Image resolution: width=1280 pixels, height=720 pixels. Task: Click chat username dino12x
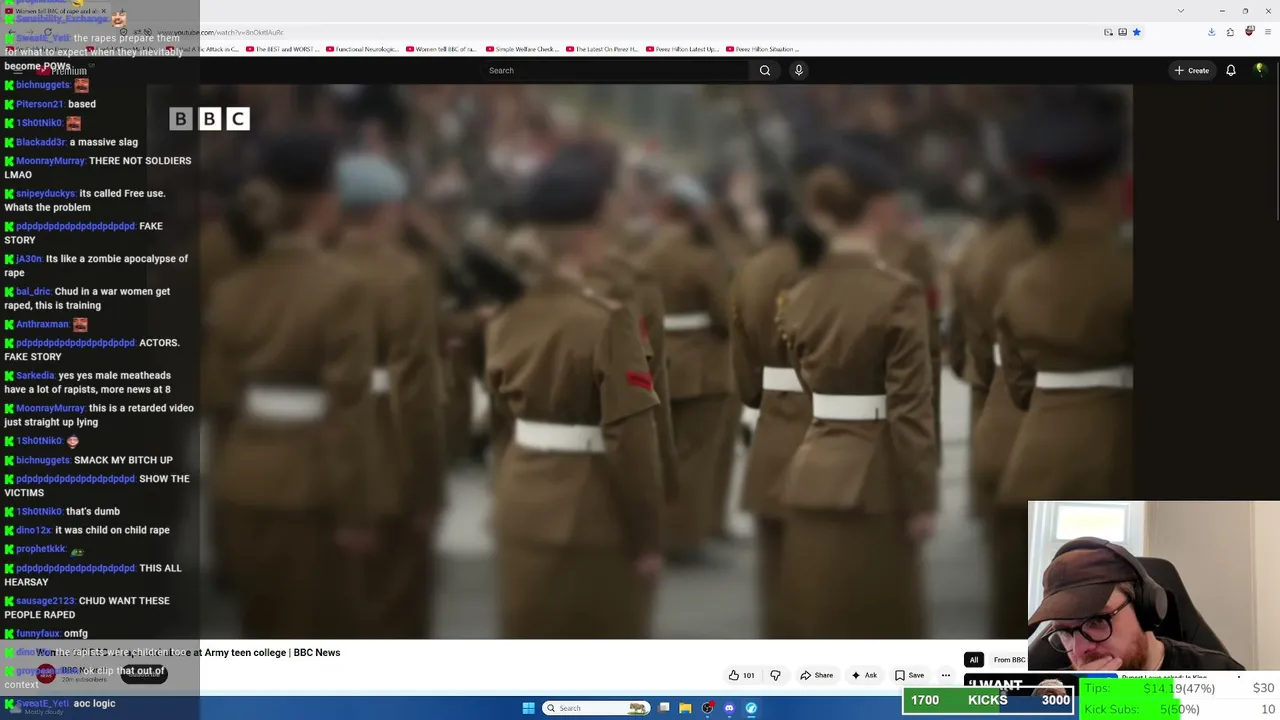tap(33, 530)
